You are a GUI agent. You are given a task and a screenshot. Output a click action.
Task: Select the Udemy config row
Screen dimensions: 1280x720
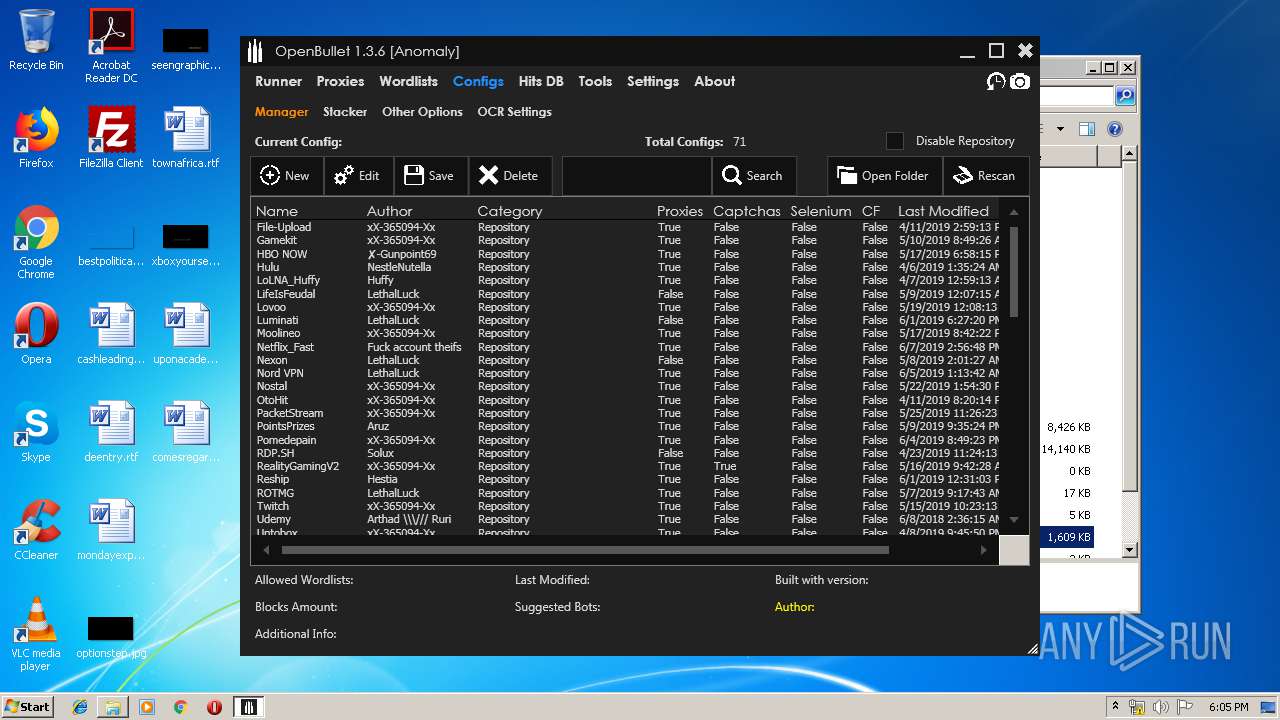(x=627, y=519)
